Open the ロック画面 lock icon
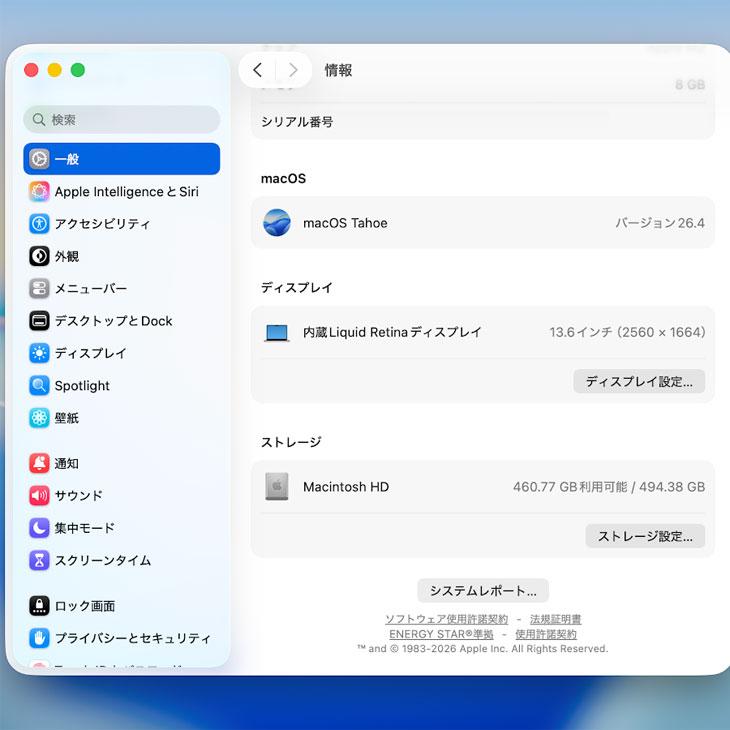 click(39, 606)
